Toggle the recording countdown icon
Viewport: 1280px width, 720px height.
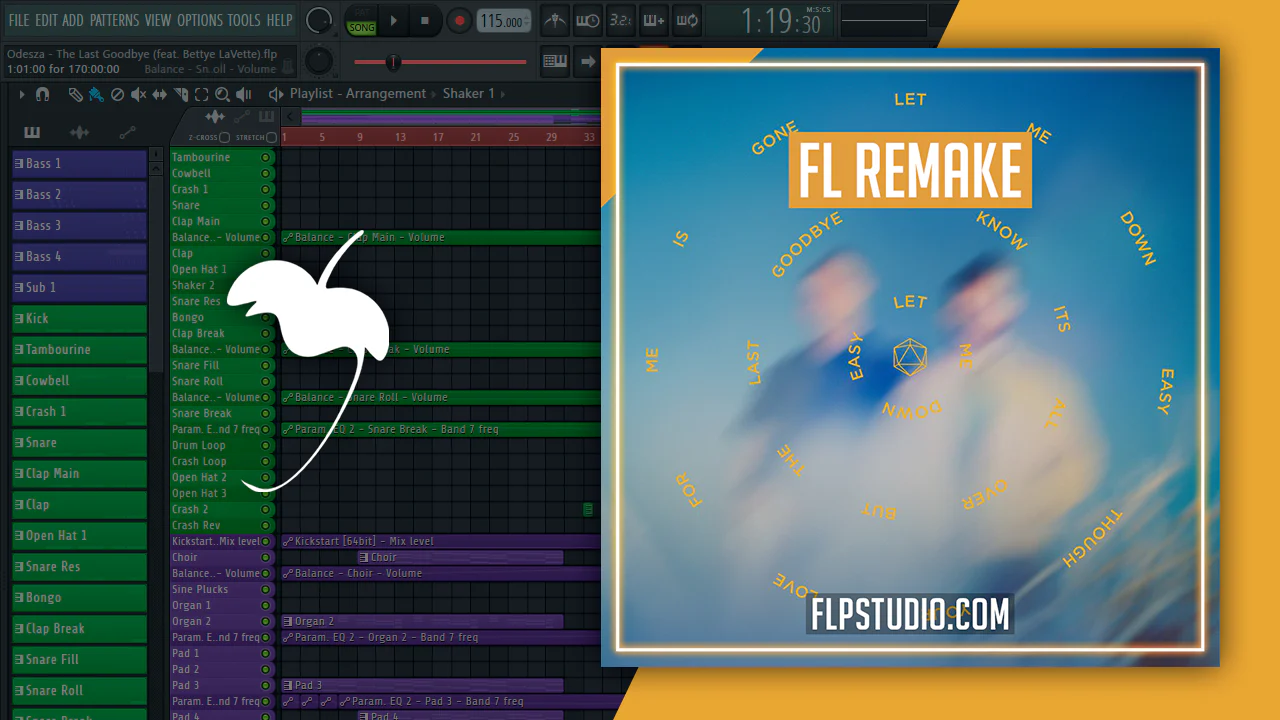tap(620, 20)
